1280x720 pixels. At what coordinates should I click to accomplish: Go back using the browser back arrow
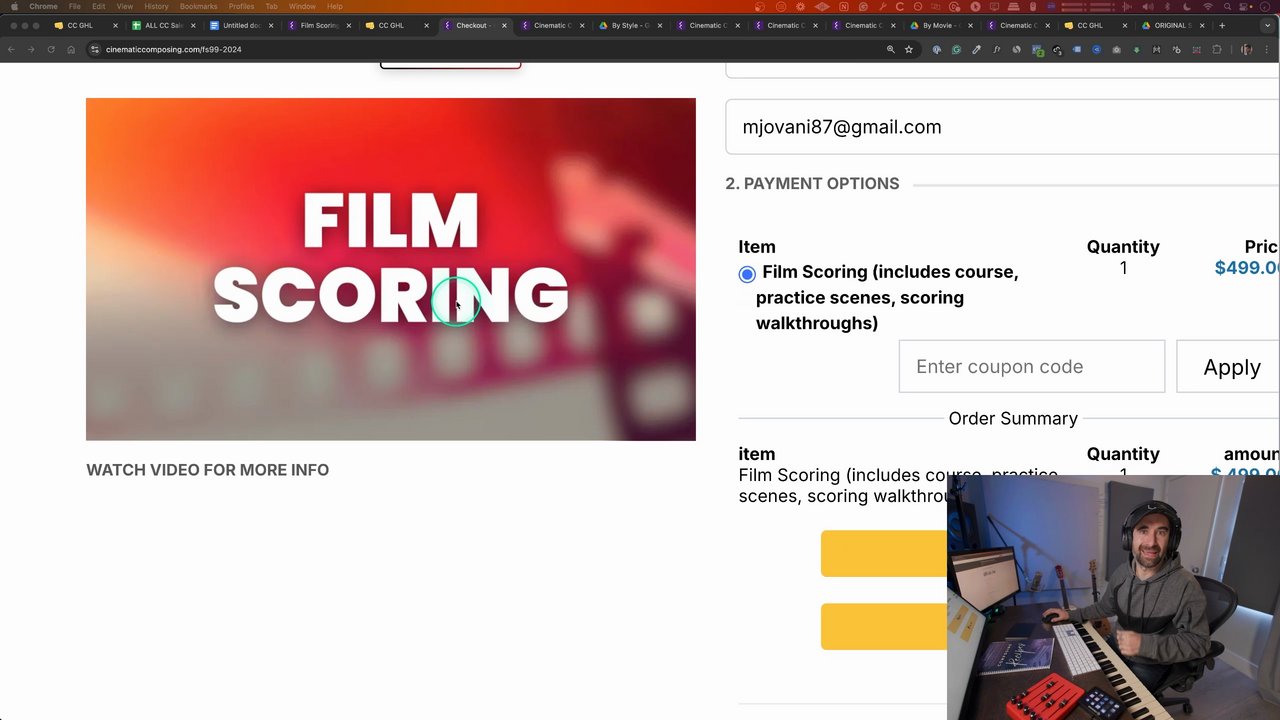(11, 49)
